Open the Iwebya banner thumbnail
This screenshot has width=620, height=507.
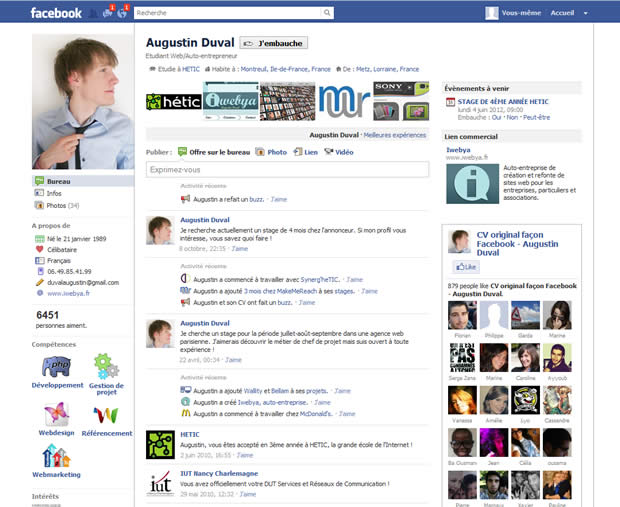click(231, 101)
